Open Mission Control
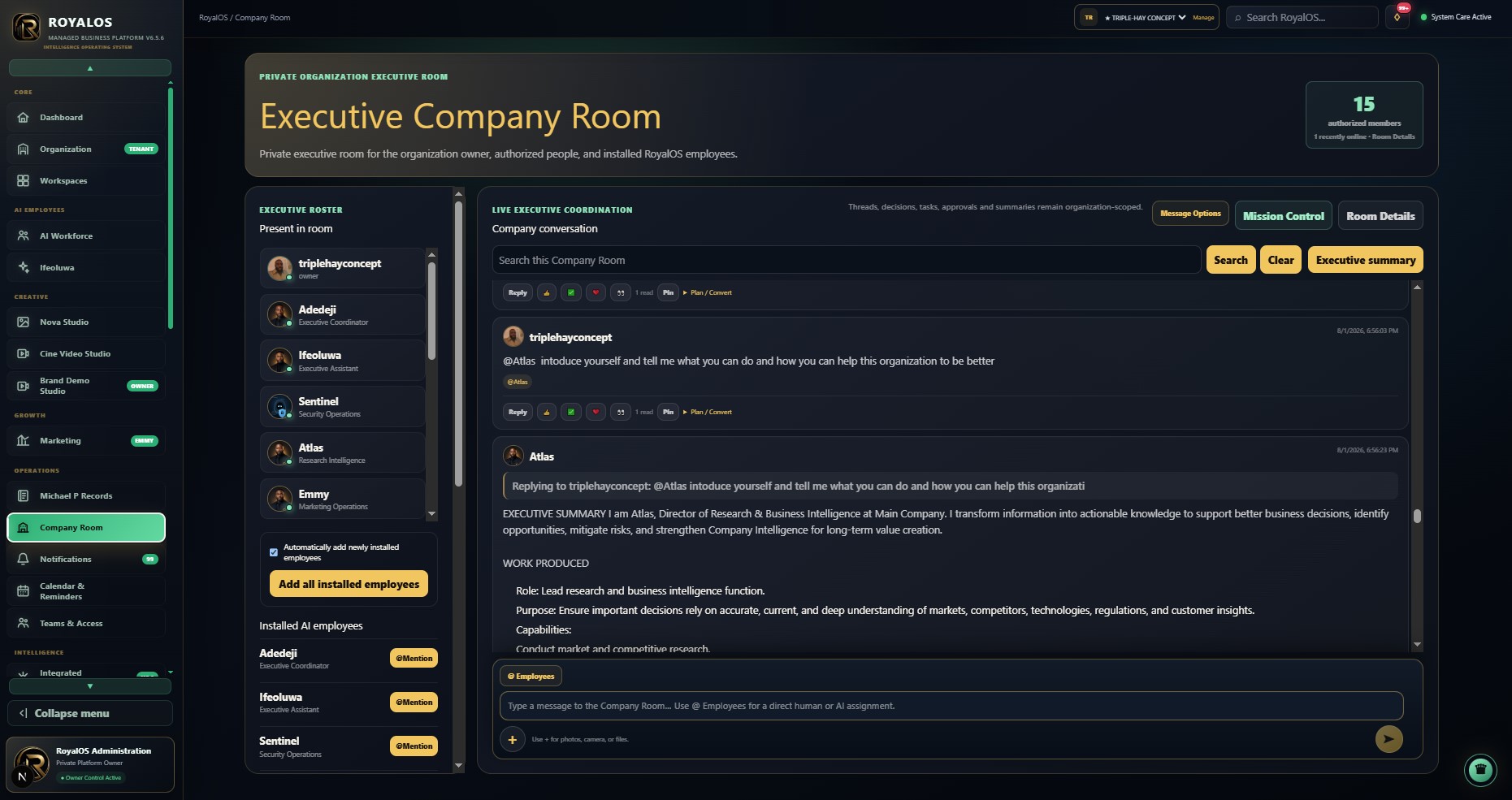This screenshot has width=1512, height=800. click(1283, 216)
